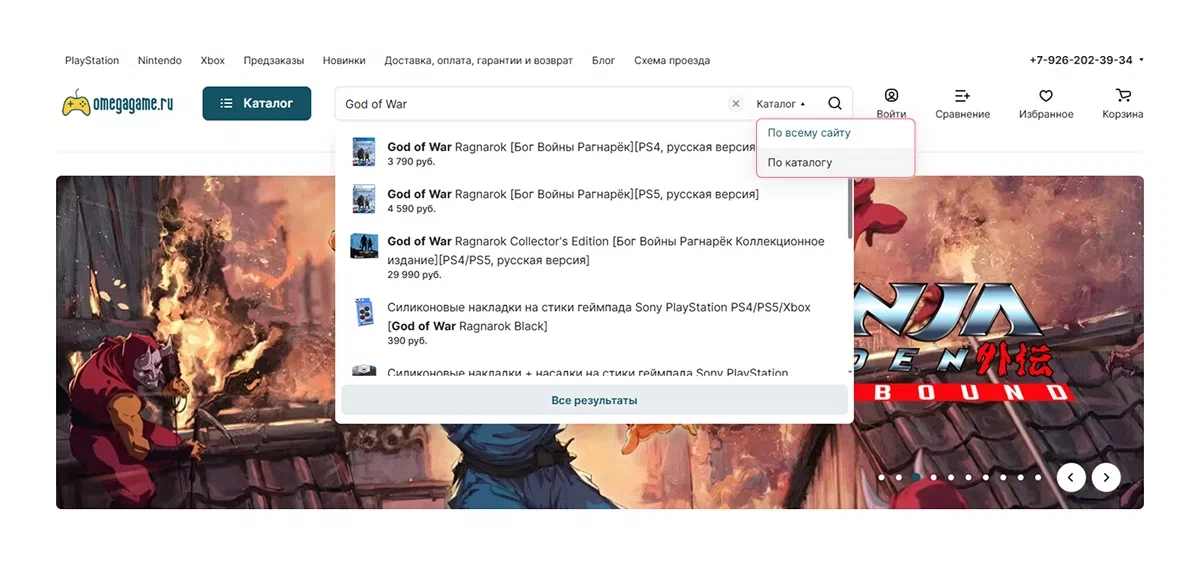Image resolution: width=1200 pixels, height=566 pixels.
Task: Open the Корзина cart icon
Action: tap(1123, 96)
